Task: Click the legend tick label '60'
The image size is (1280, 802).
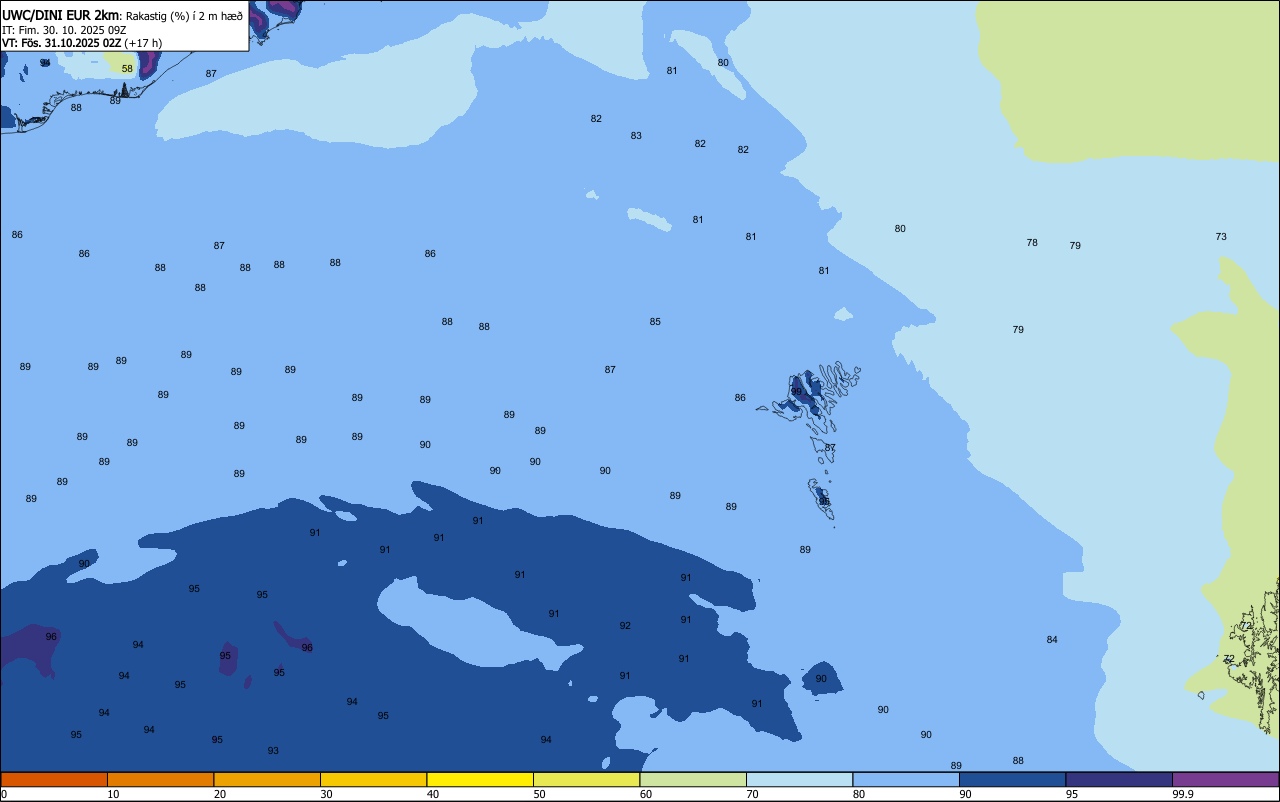Action: [x=646, y=794]
